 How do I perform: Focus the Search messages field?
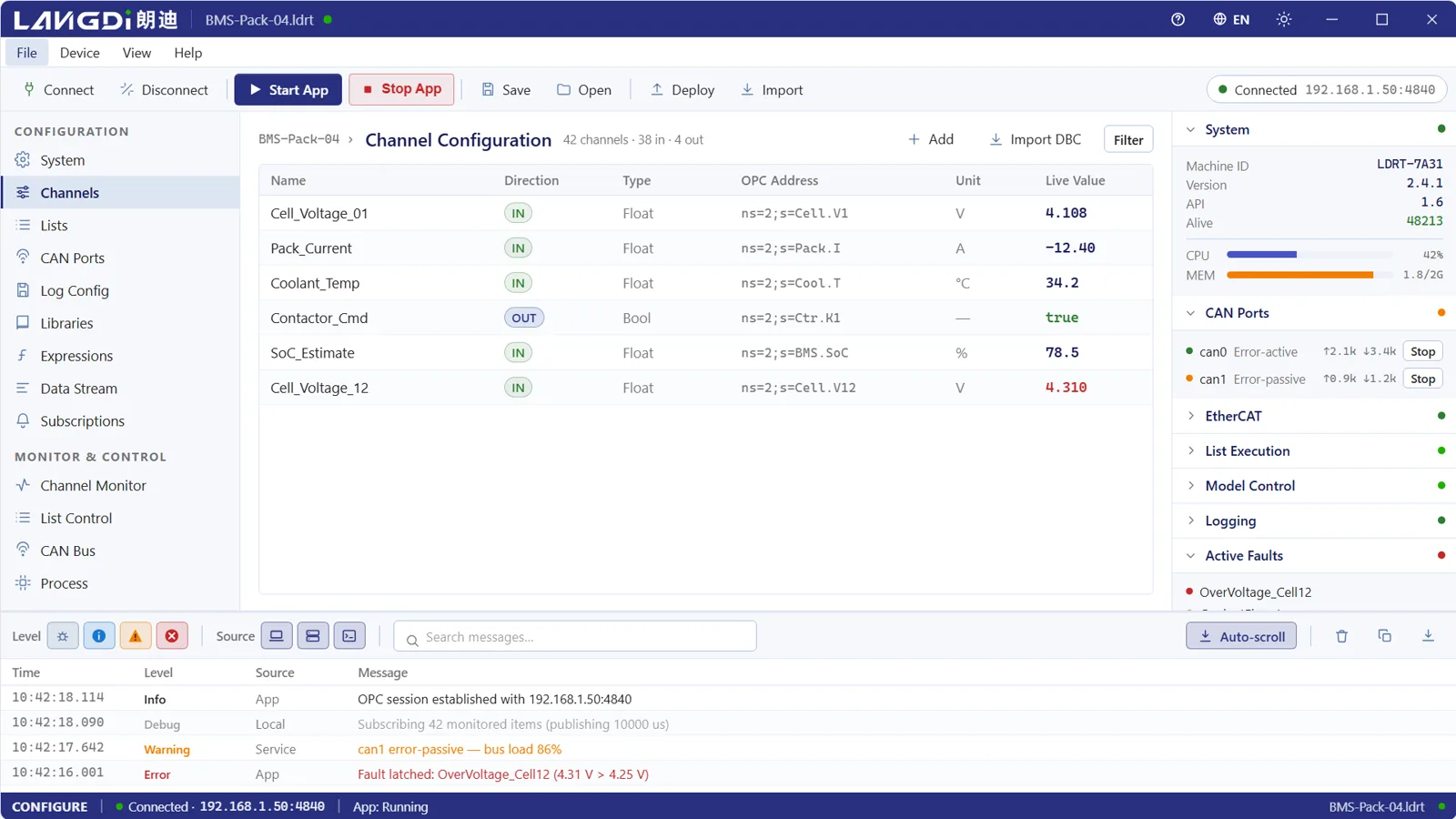[575, 636]
